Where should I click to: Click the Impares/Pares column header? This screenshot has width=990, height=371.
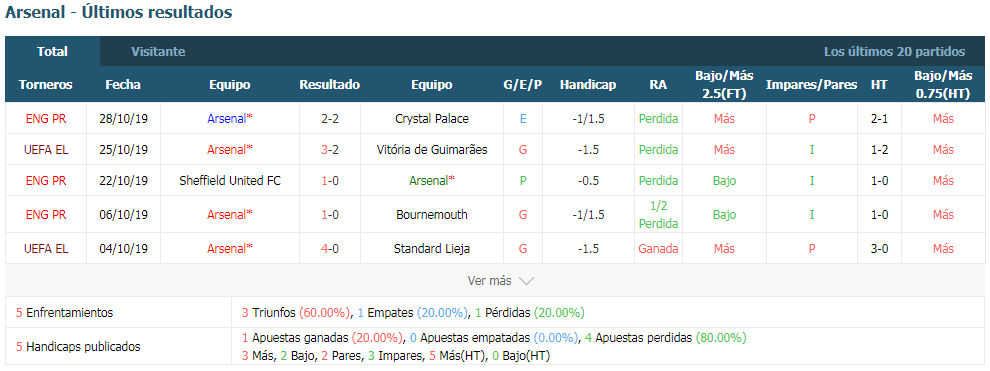tap(811, 85)
